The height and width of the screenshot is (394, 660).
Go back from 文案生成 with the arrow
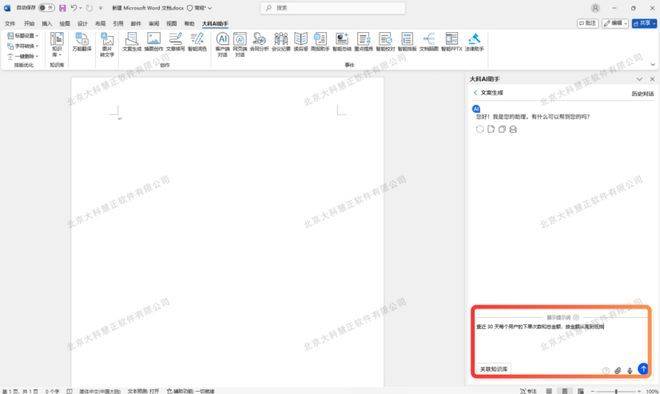click(x=475, y=92)
